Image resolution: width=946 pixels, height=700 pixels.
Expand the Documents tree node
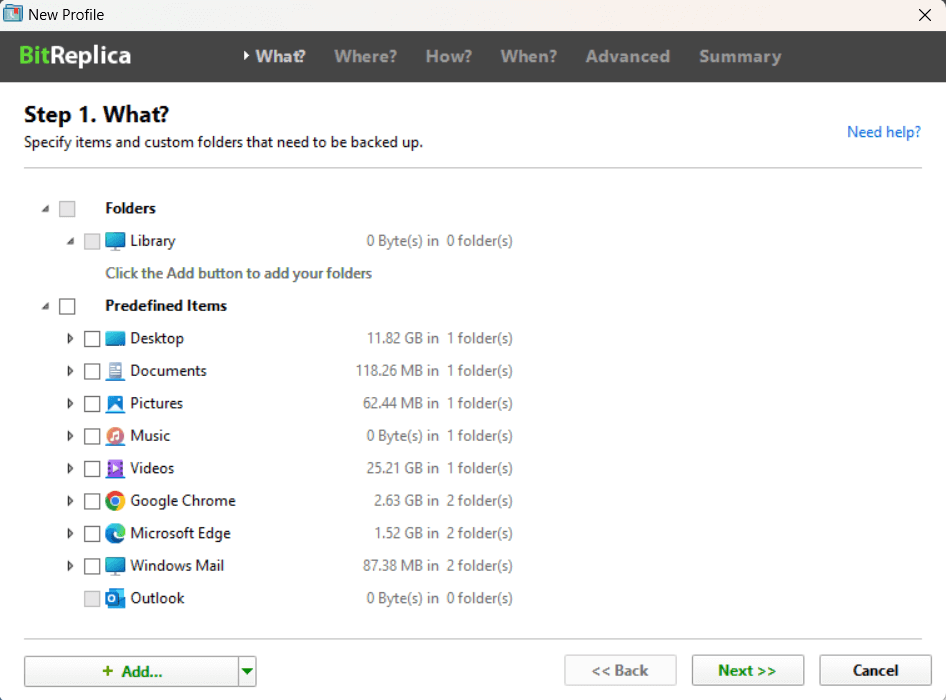tap(70, 371)
